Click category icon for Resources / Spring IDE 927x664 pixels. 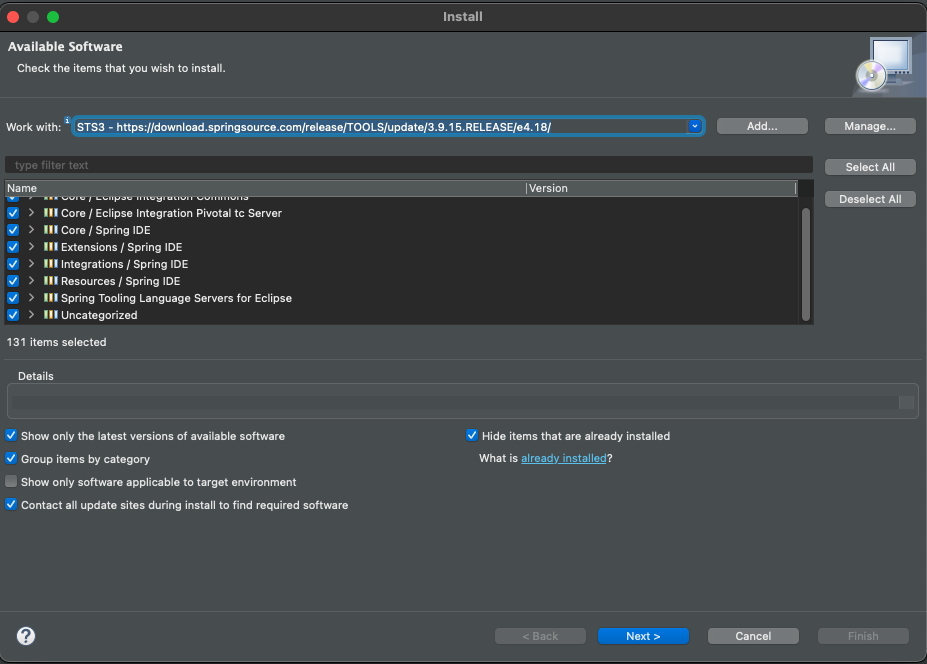click(x=51, y=281)
